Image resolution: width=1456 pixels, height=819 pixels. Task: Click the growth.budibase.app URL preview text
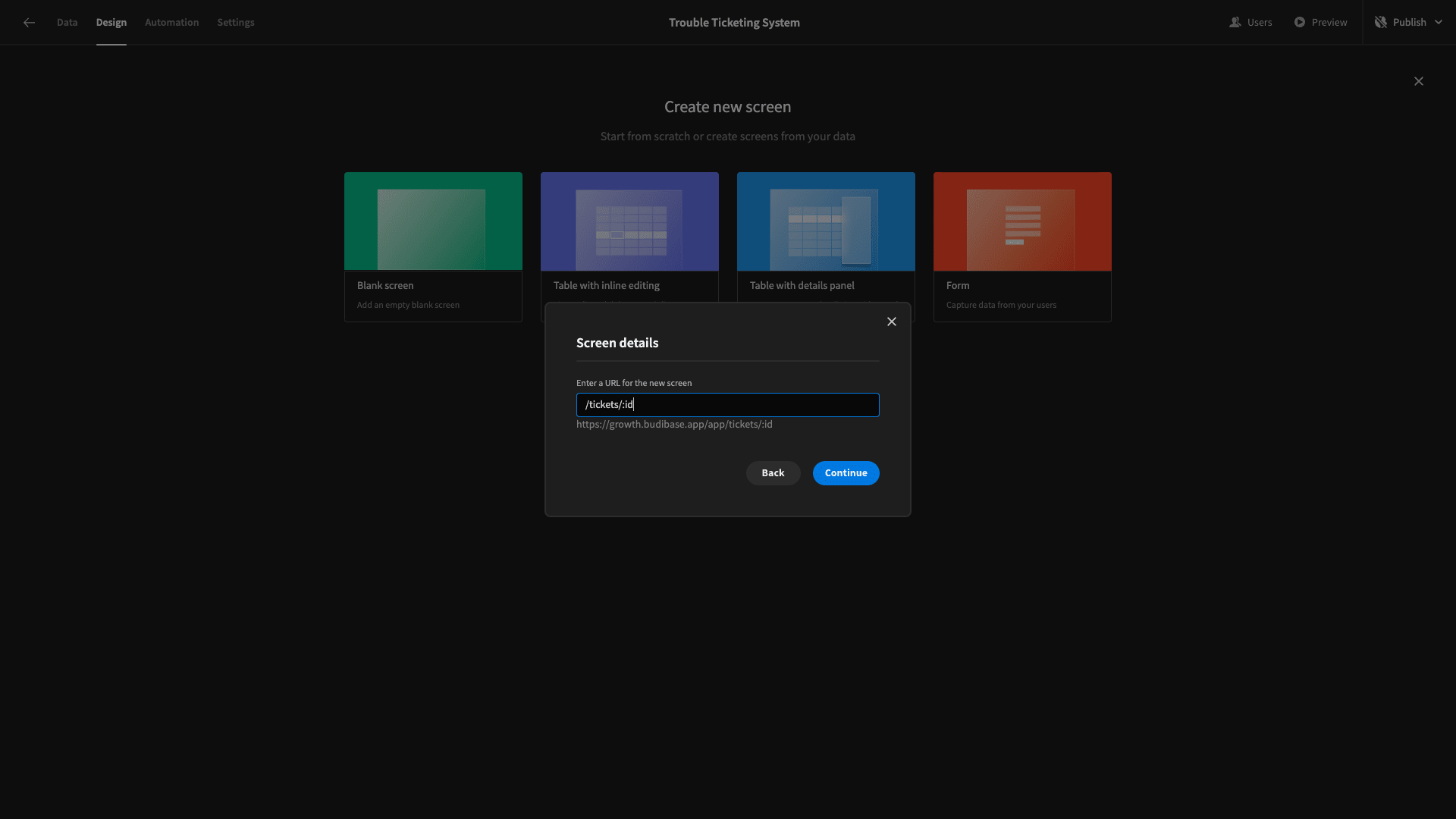674,425
